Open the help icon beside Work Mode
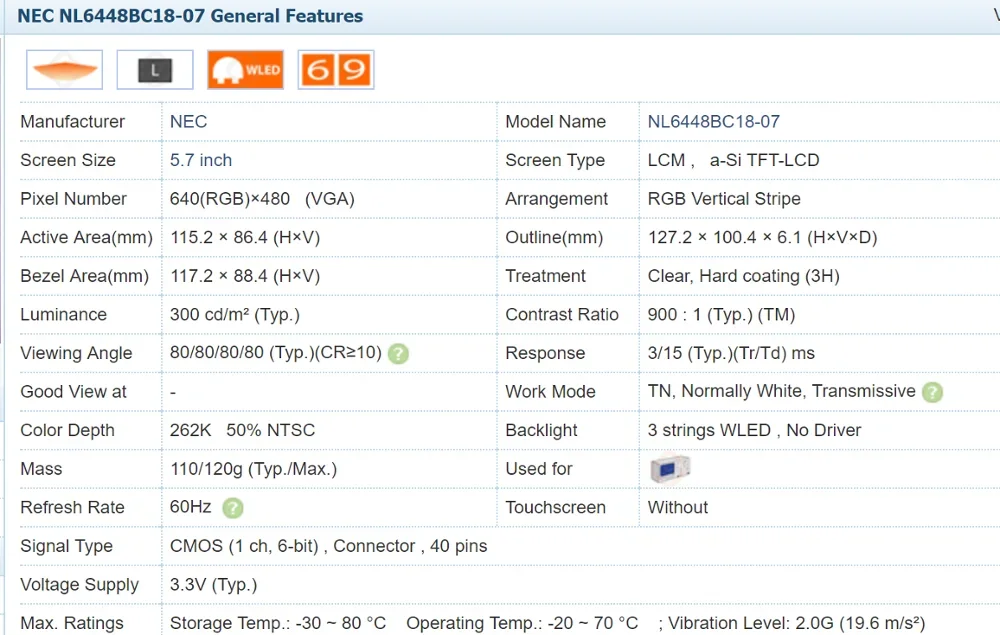The height and width of the screenshot is (635, 1000). point(932,392)
